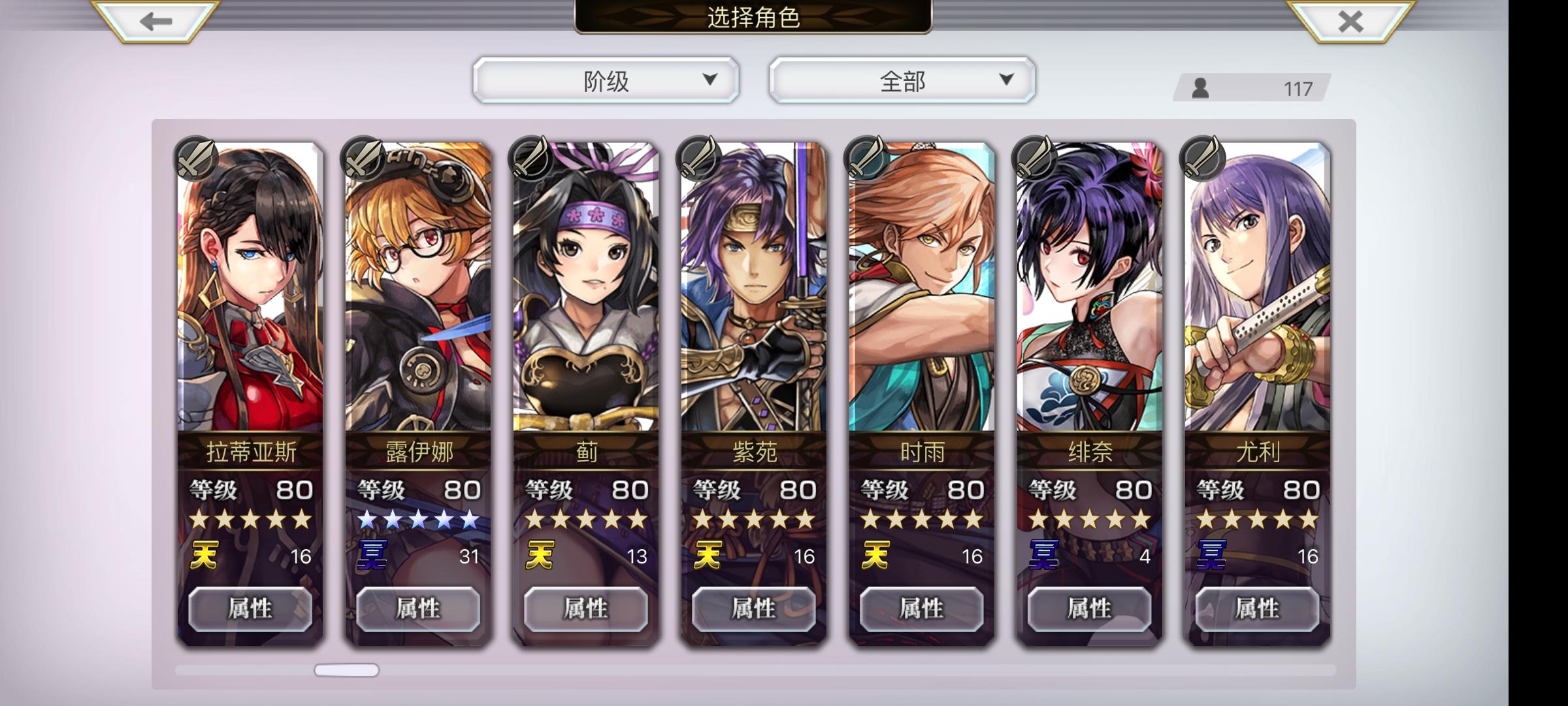Open 属性 for 拉蒂亚斯

click(250, 609)
